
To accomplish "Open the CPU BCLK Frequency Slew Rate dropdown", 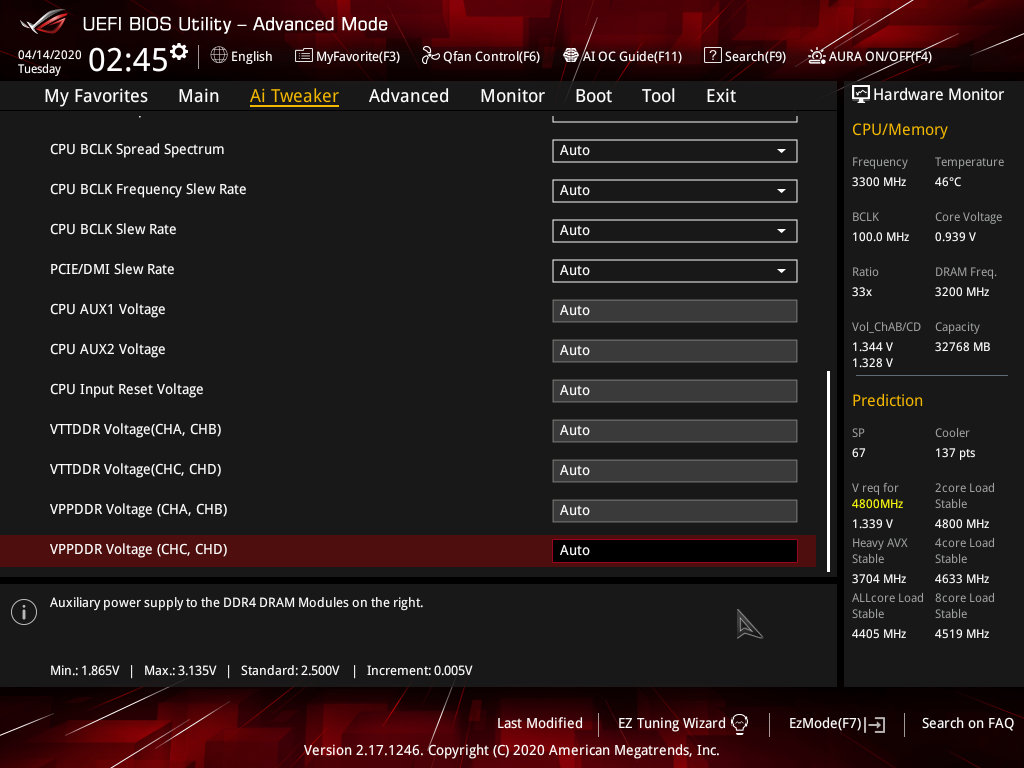I will [x=675, y=191].
